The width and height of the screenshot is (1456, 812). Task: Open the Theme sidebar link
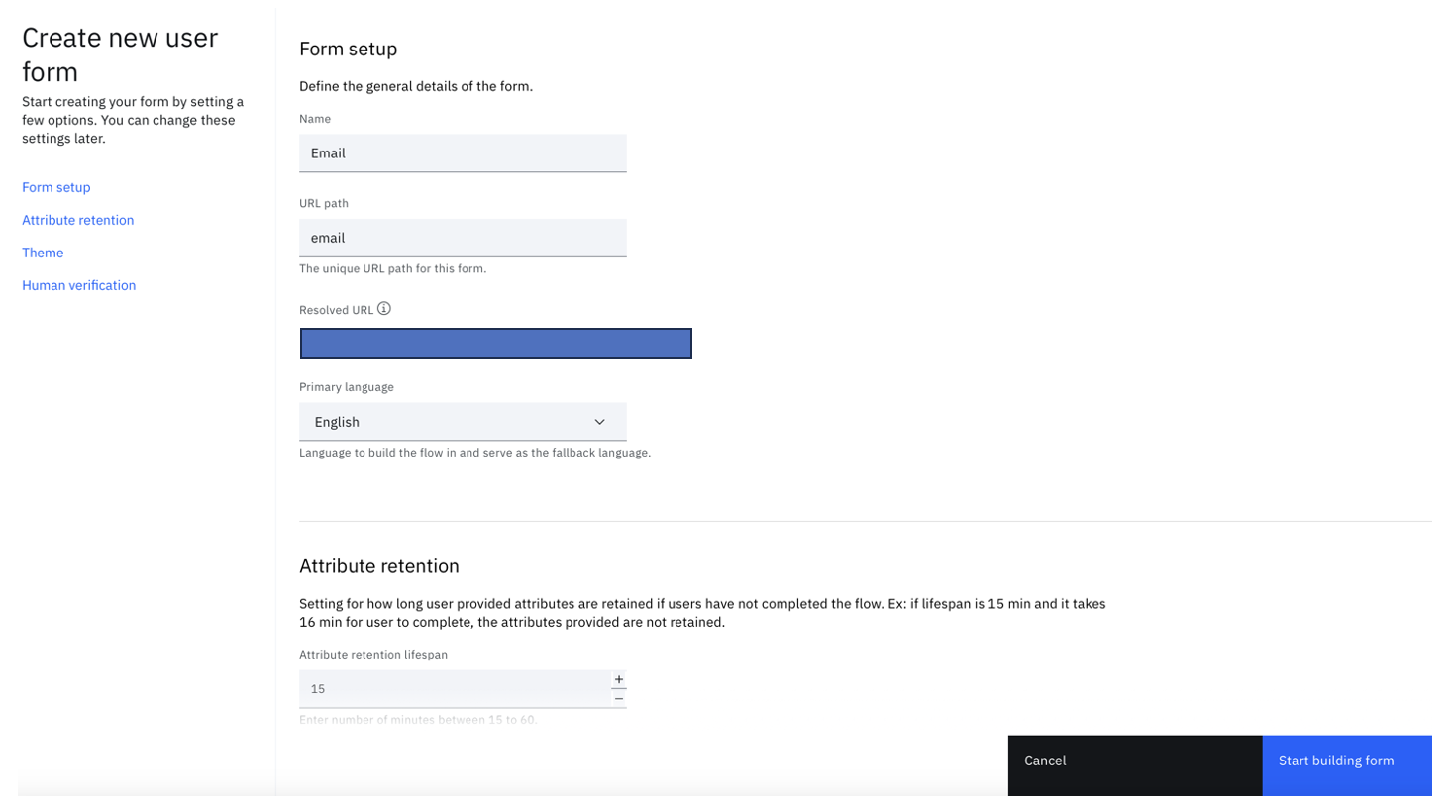[x=43, y=253]
